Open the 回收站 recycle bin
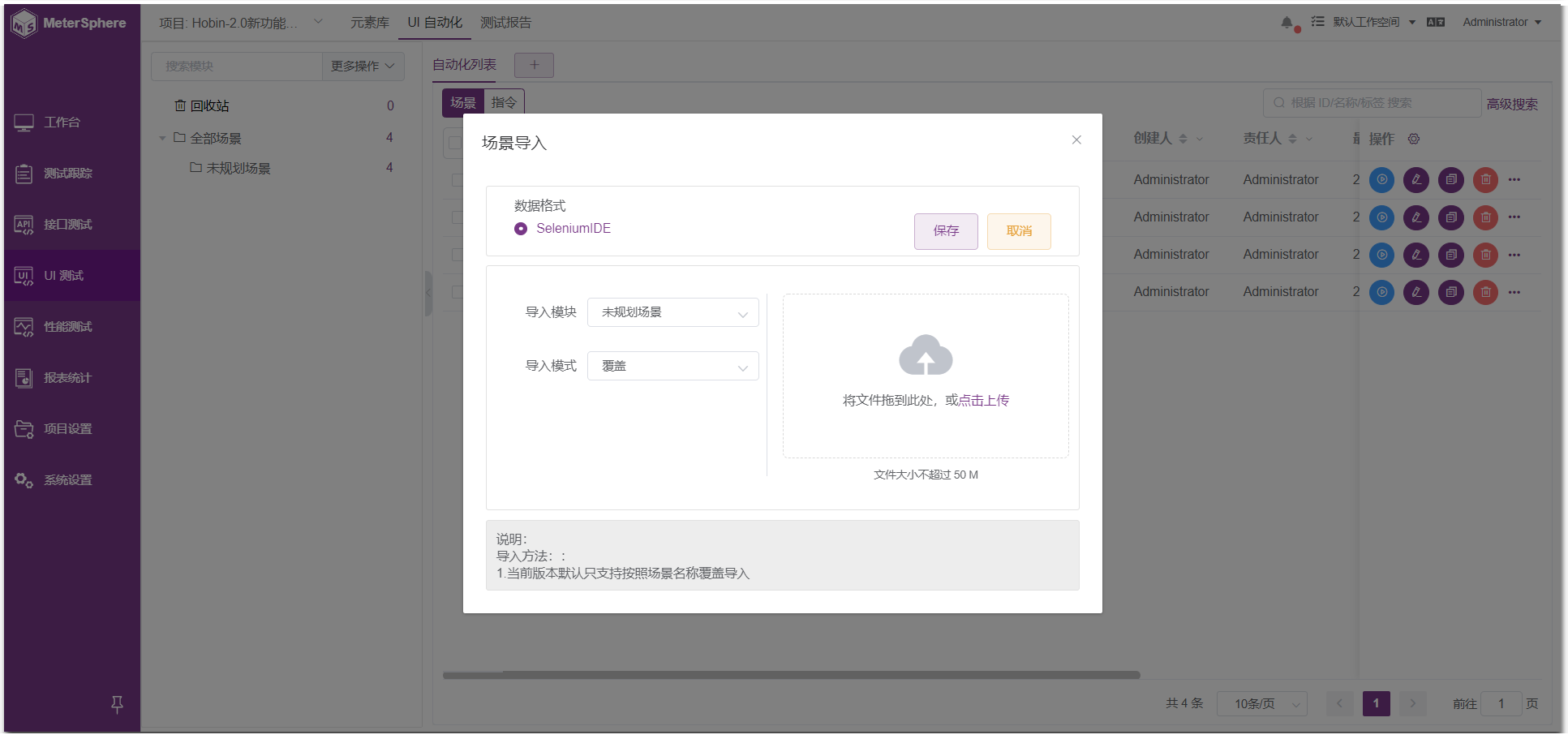 pyautogui.click(x=202, y=106)
